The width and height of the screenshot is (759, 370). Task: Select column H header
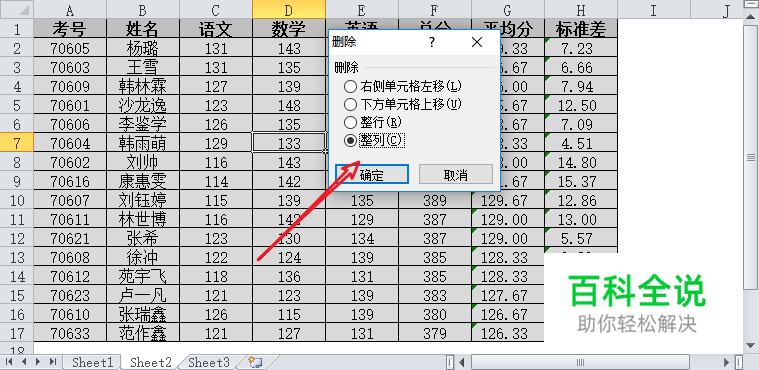581,10
